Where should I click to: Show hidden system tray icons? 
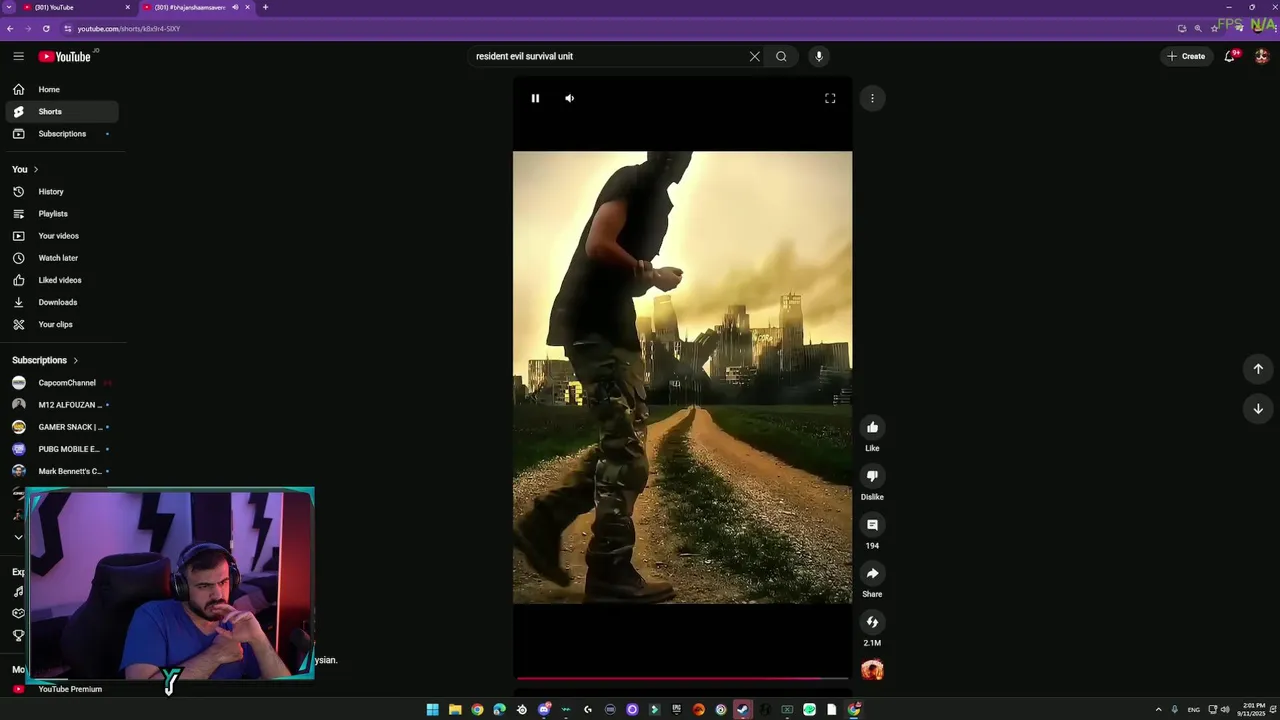[1159, 710]
